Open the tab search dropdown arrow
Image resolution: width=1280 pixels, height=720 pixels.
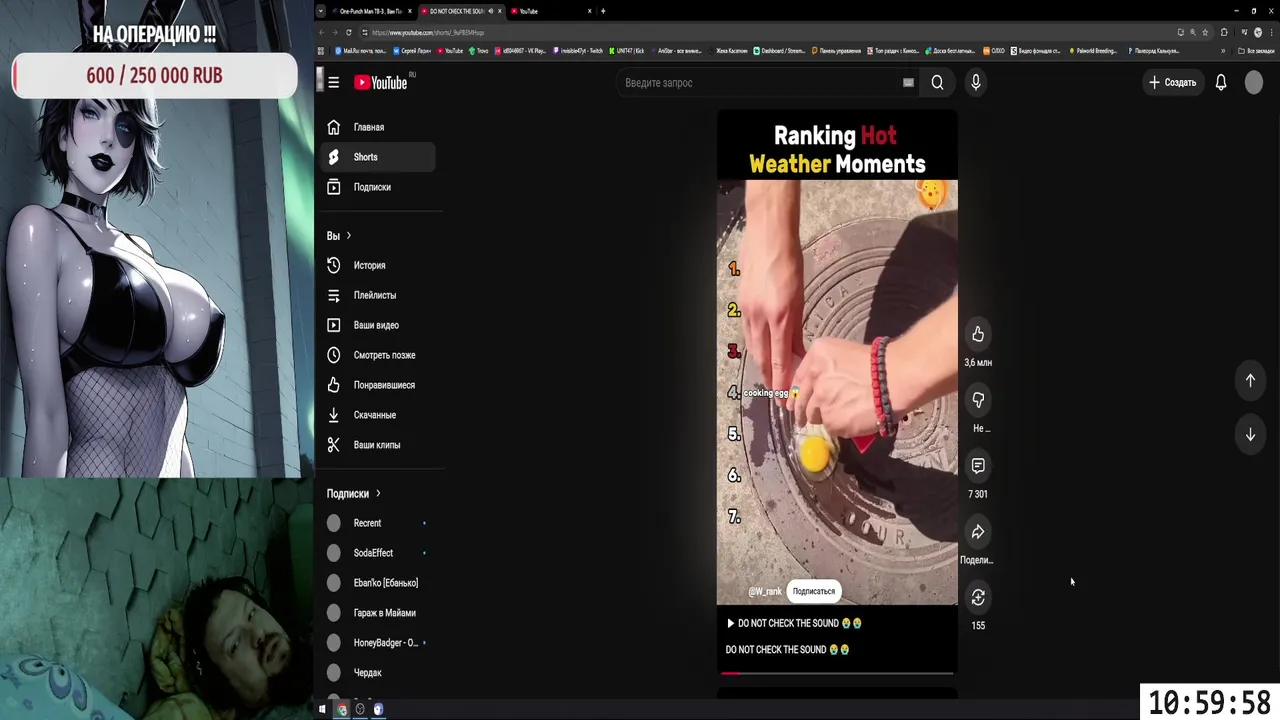pyautogui.click(x=321, y=11)
